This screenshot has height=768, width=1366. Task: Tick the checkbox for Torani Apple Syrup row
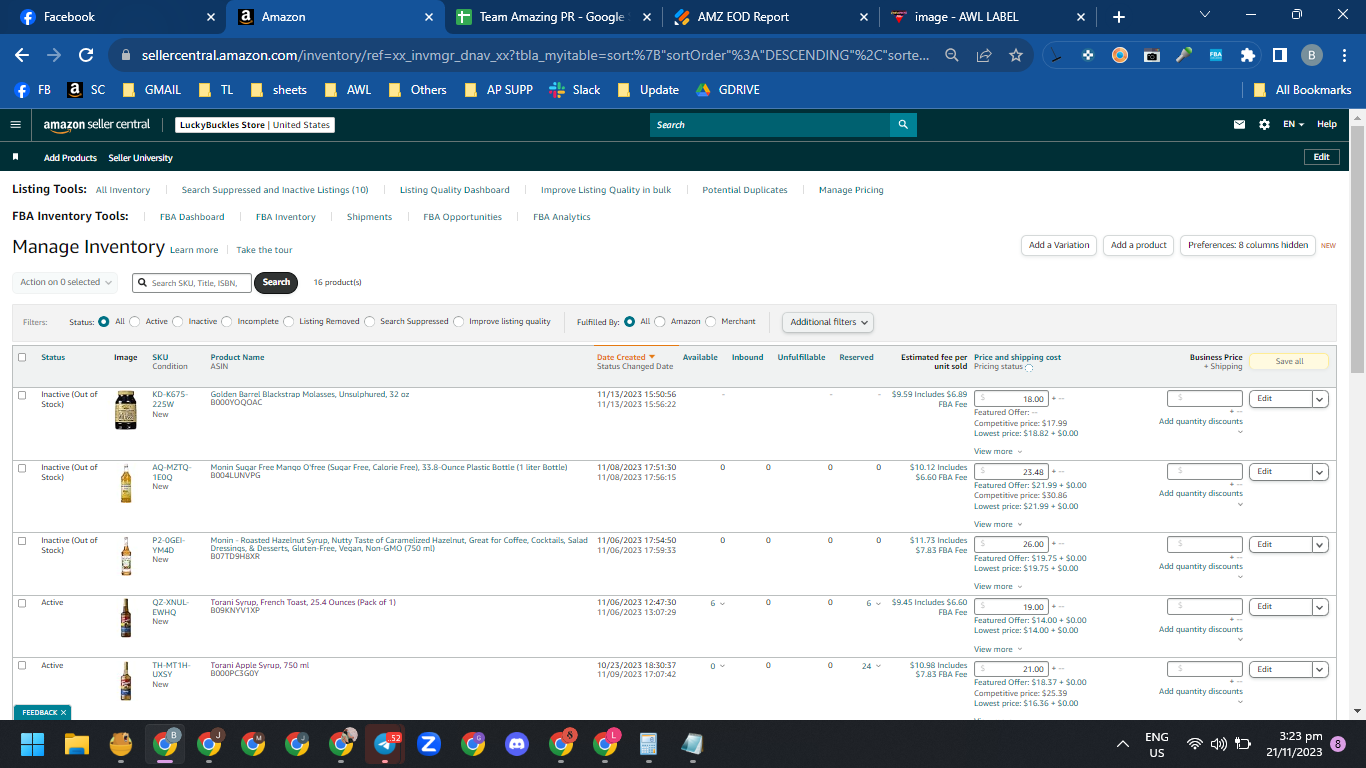click(x=22, y=666)
